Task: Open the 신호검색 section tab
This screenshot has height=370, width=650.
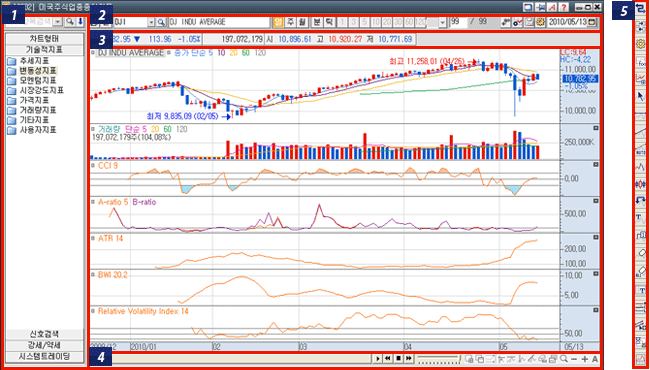Action: click(x=44, y=334)
